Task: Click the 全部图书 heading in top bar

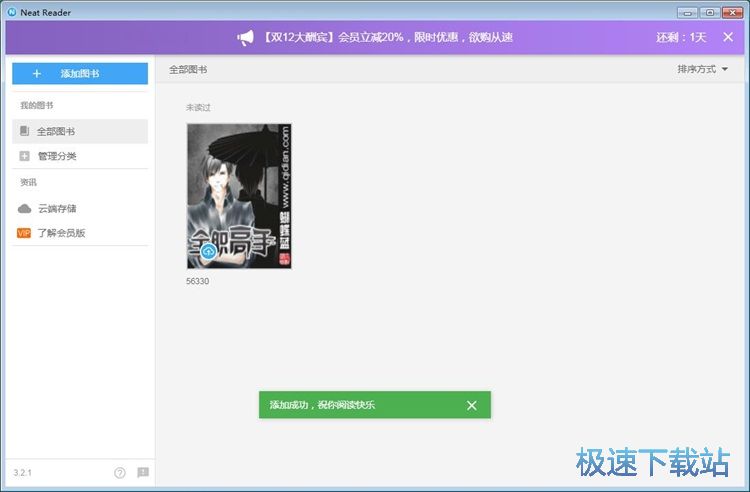Action: click(188, 70)
